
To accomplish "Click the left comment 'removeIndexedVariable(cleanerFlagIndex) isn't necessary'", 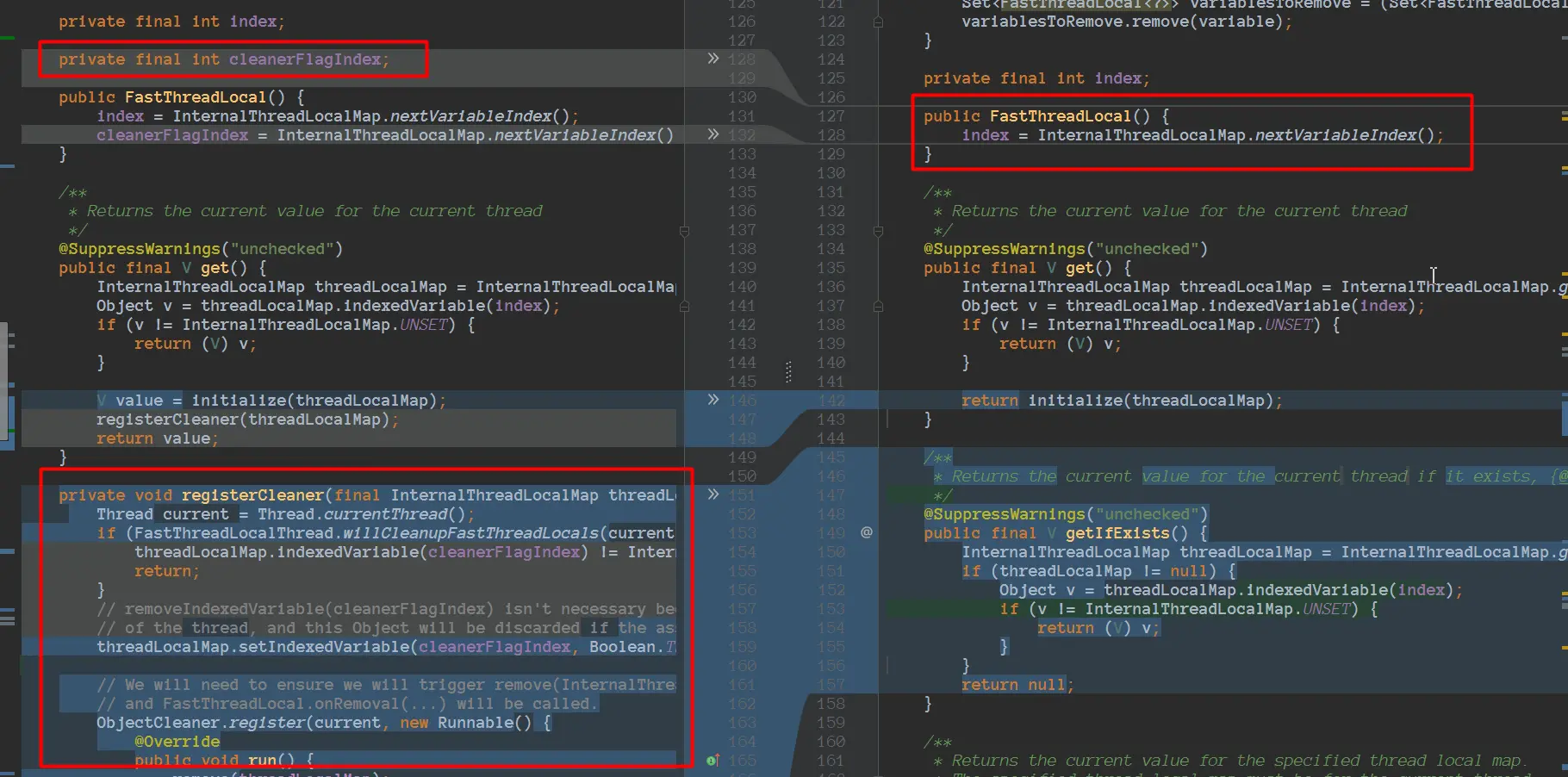I will (x=386, y=609).
